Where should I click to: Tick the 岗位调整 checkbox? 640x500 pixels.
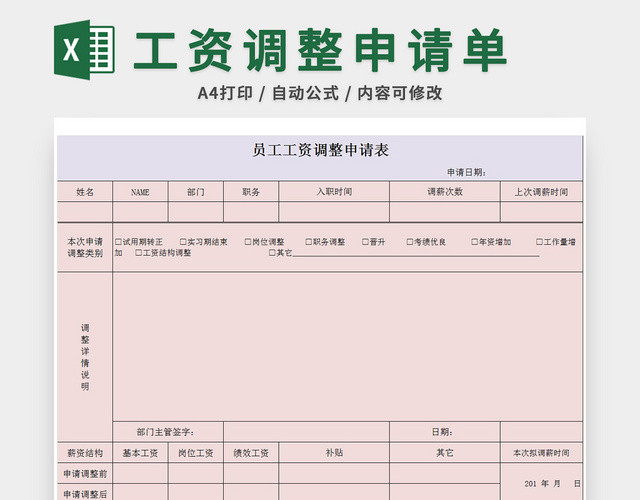pos(247,242)
